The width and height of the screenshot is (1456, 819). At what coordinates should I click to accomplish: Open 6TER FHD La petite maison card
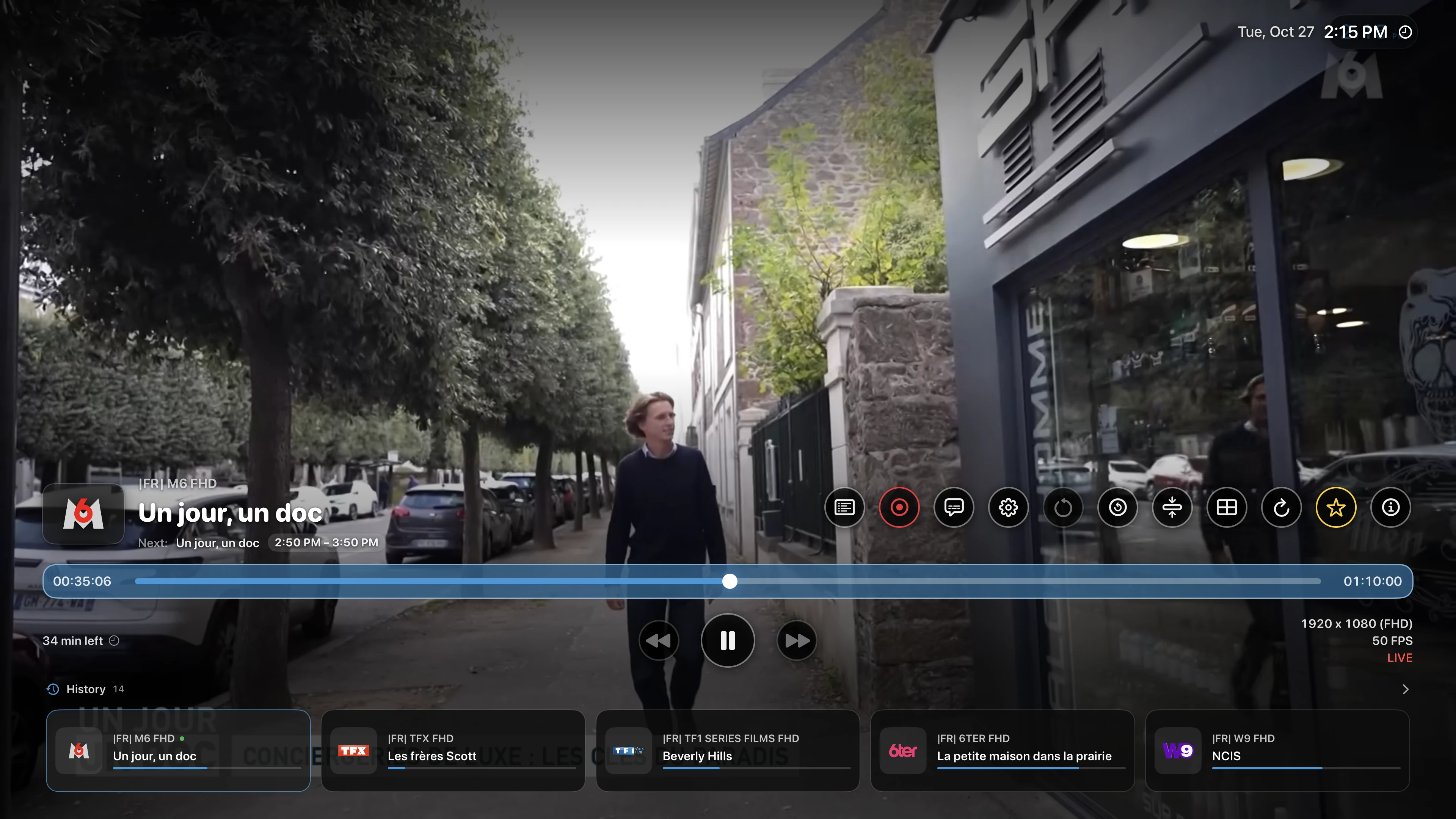tap(1003, 751)
